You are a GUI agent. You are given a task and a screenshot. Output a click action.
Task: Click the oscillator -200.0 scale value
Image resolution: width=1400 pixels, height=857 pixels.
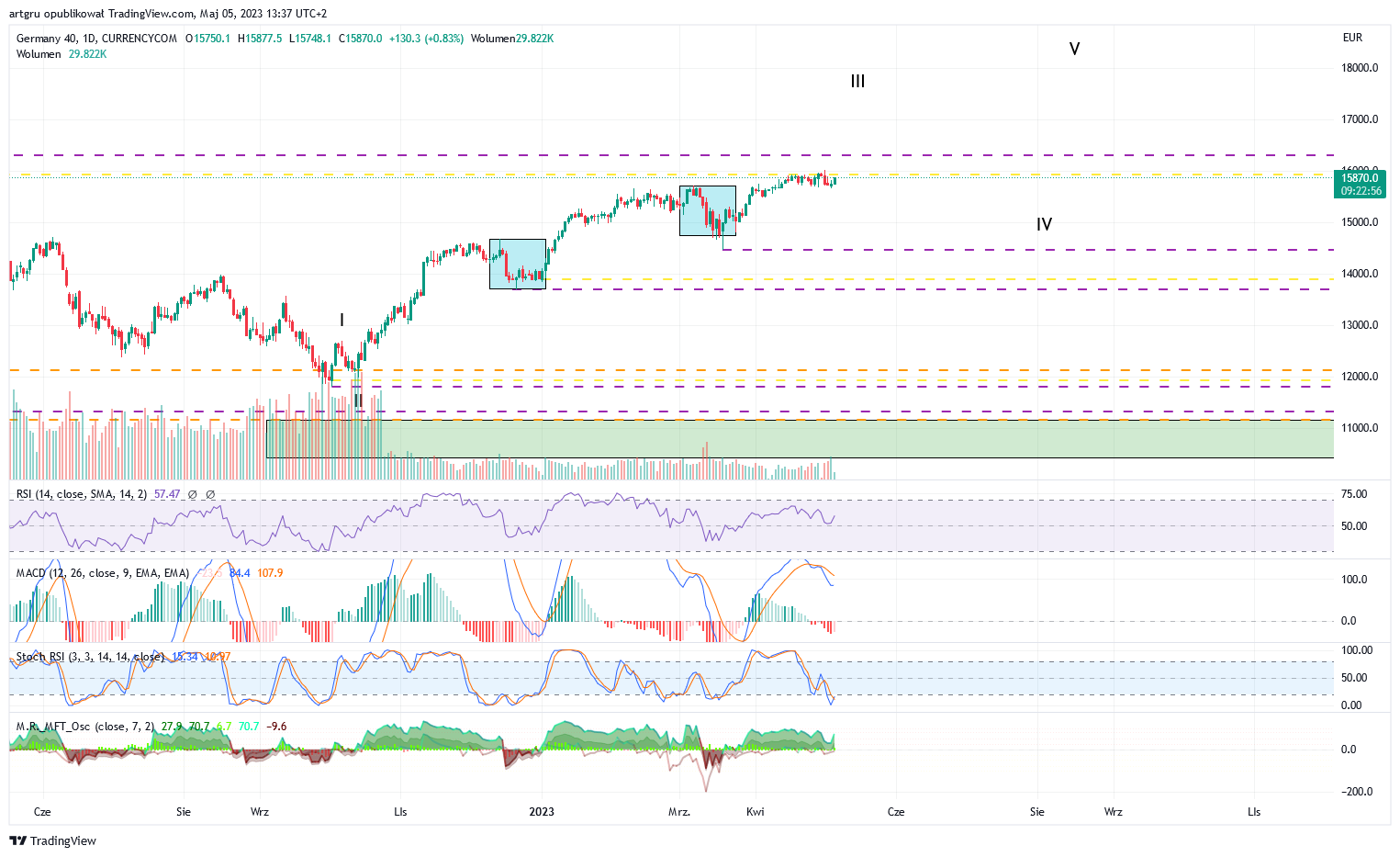click(x=1357, y=792)
